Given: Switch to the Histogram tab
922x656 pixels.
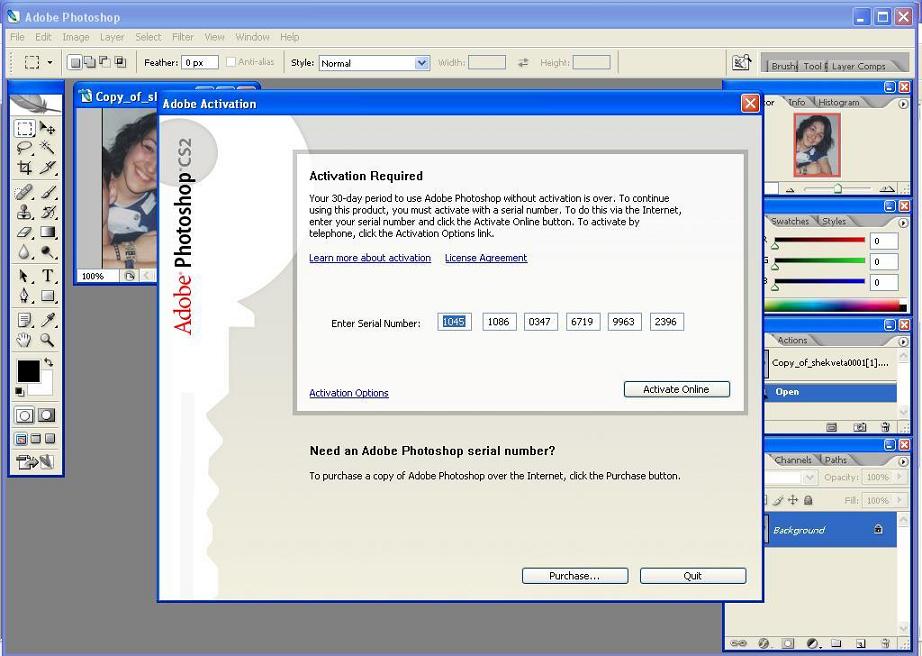Looking at the screenshot, I should pos(839,102).
